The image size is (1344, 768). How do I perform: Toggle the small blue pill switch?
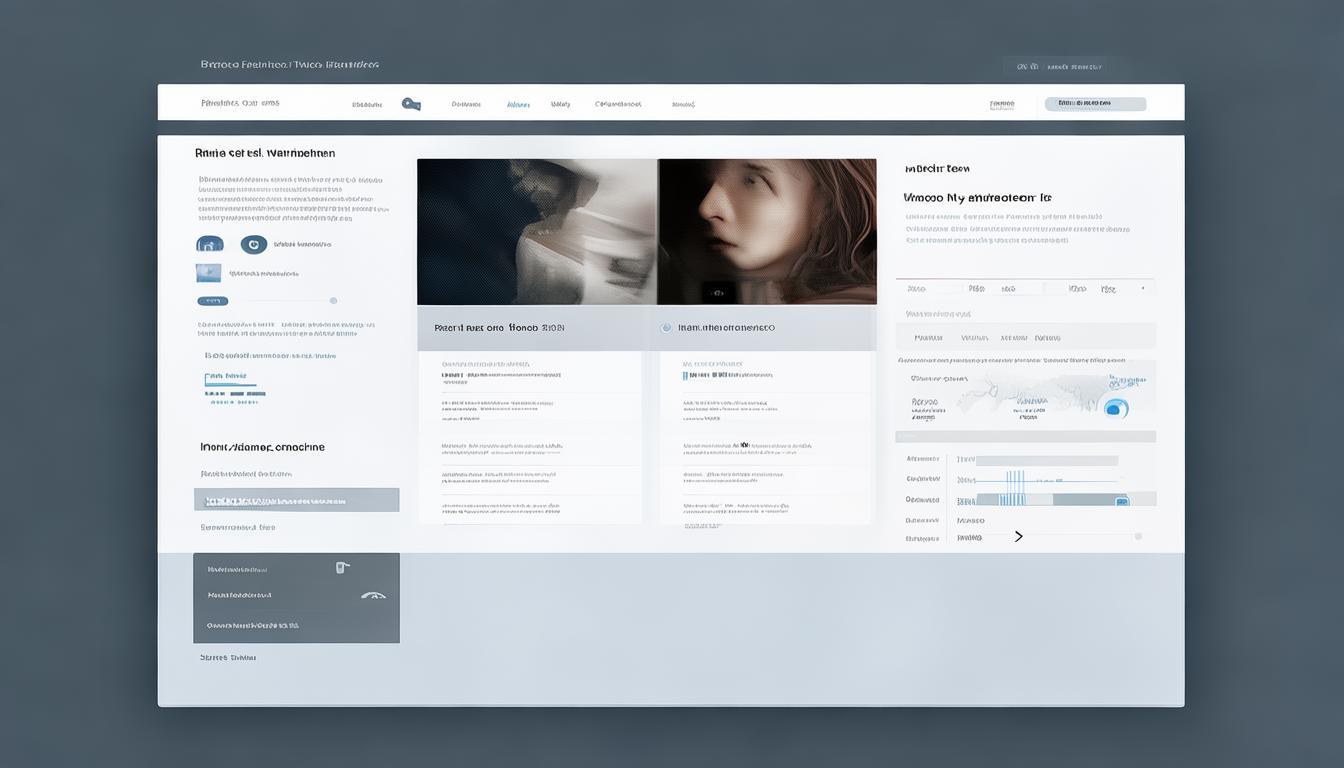click(212, 301)
